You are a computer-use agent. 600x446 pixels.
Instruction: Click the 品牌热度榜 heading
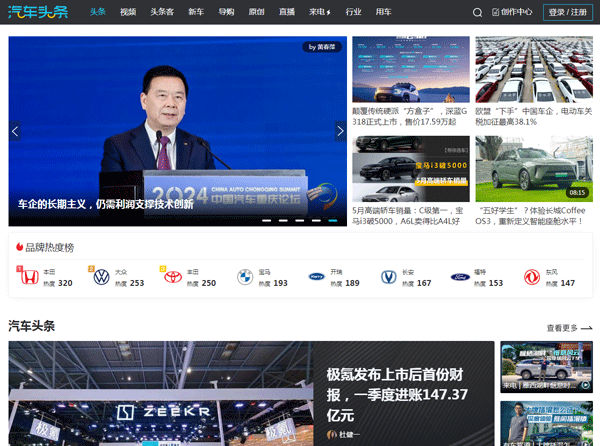click(x=49, y=247)
